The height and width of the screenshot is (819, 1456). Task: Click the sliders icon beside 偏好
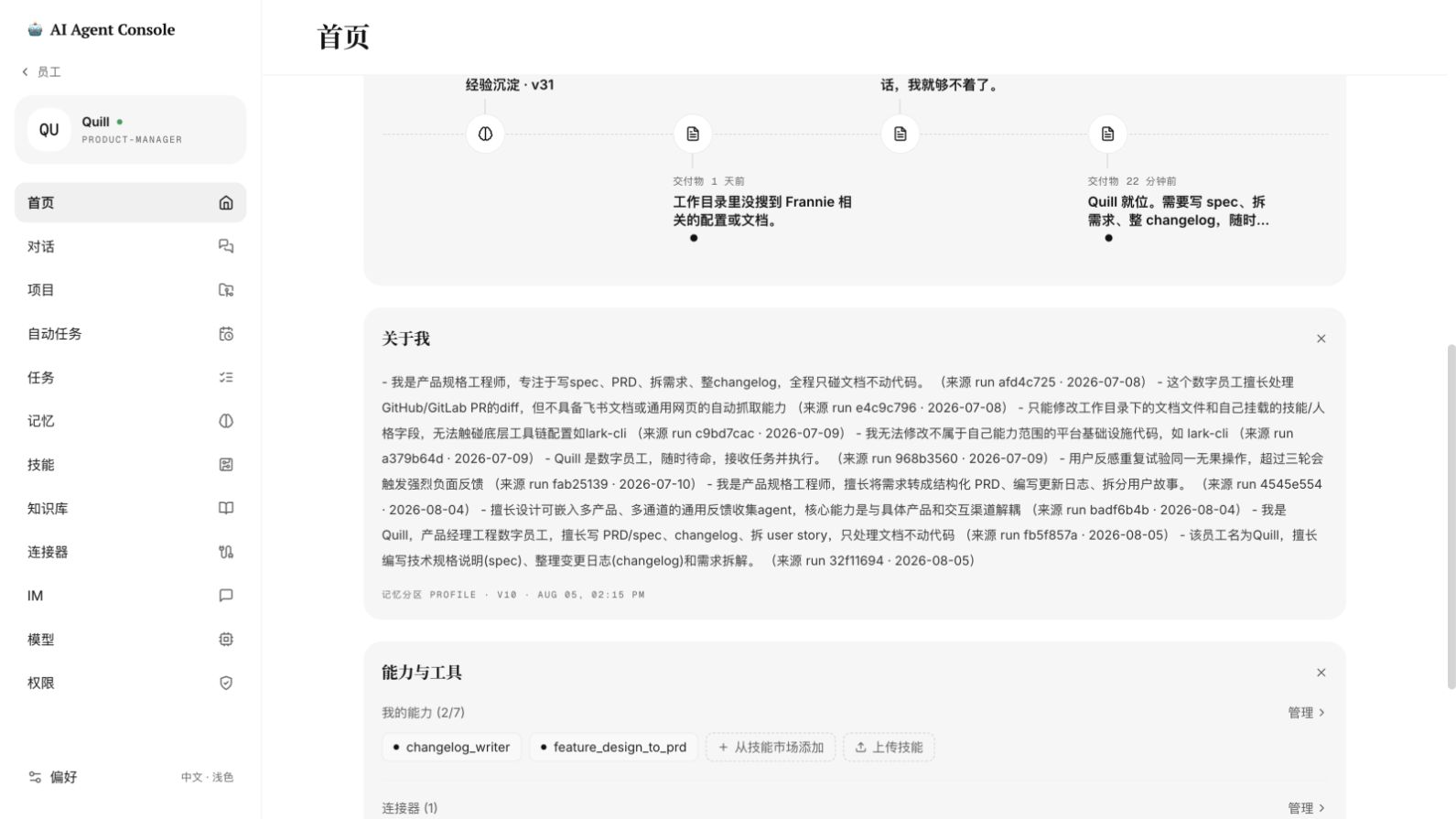tap(35, 777)
